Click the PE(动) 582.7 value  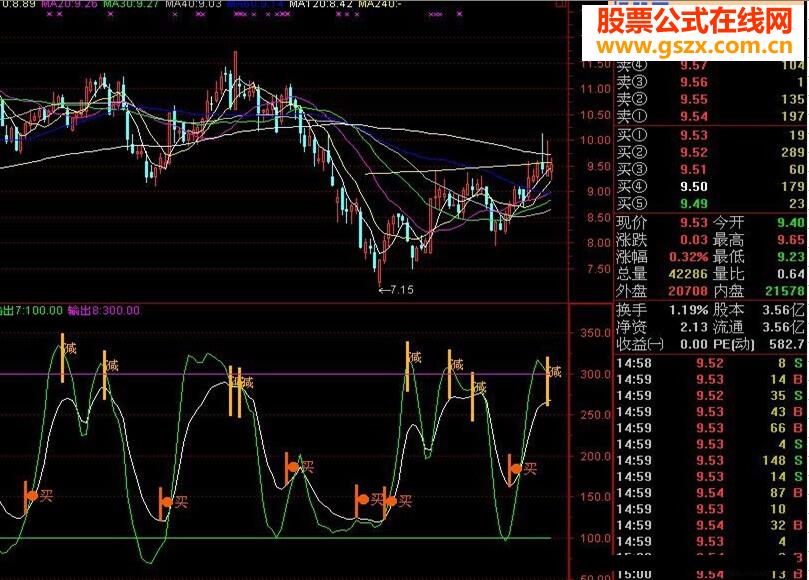786,344
